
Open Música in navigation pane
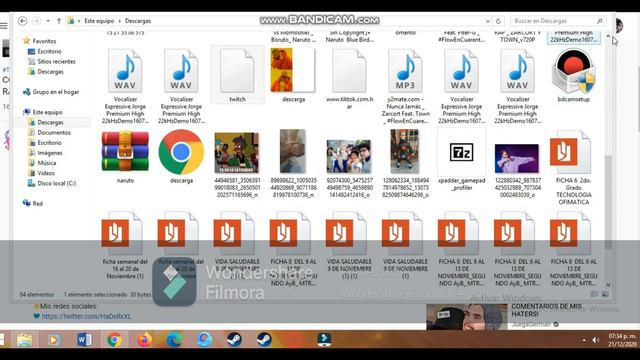(x=47, y=163)
